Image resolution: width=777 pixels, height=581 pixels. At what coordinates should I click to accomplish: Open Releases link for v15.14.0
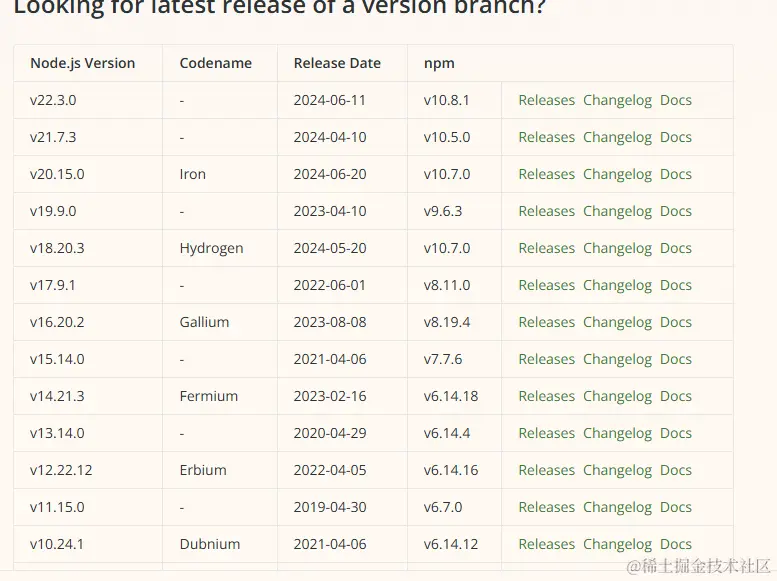pos(547,359)
